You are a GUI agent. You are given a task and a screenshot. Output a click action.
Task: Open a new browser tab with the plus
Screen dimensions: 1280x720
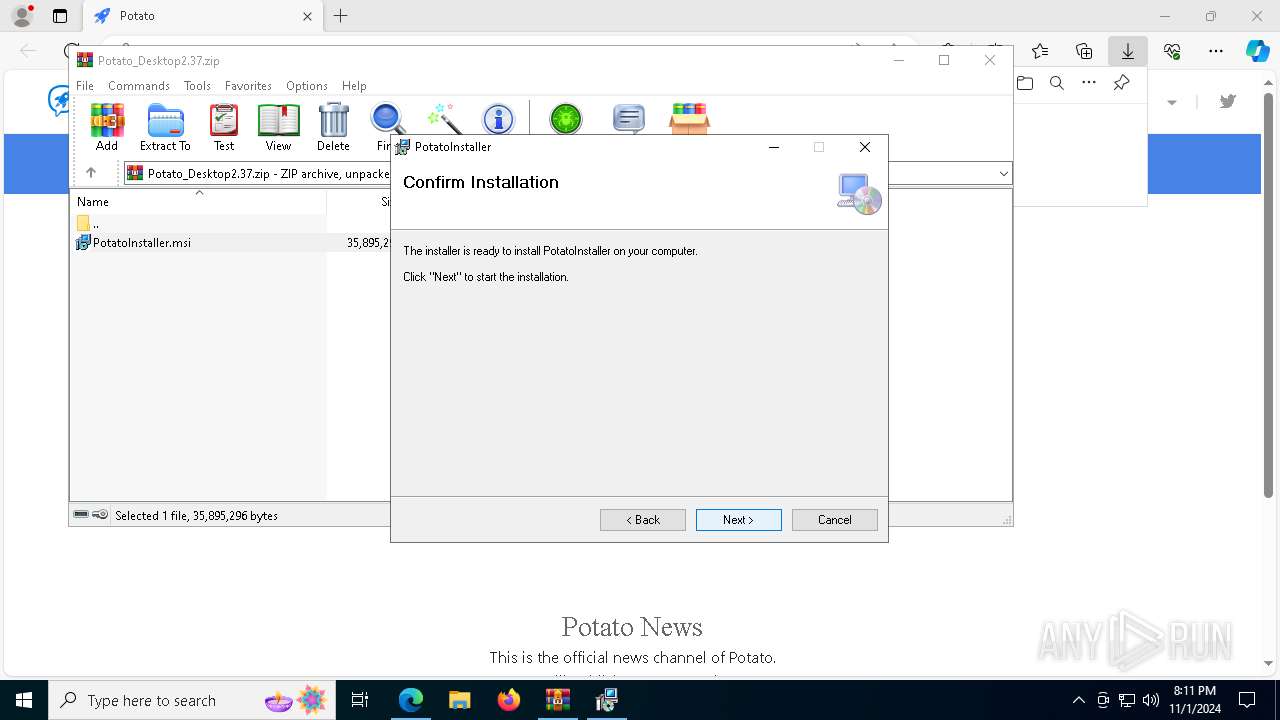click(341, 16)
